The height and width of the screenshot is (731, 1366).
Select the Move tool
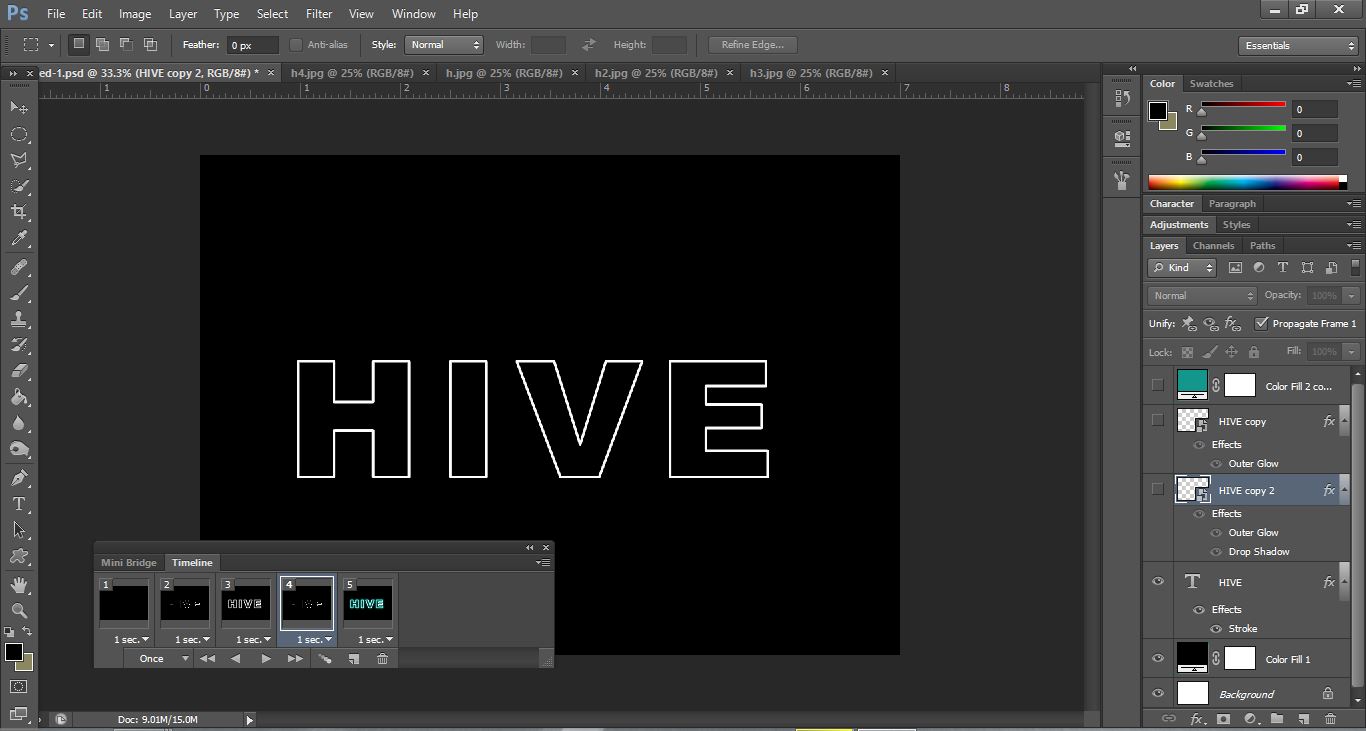[19, 107]
